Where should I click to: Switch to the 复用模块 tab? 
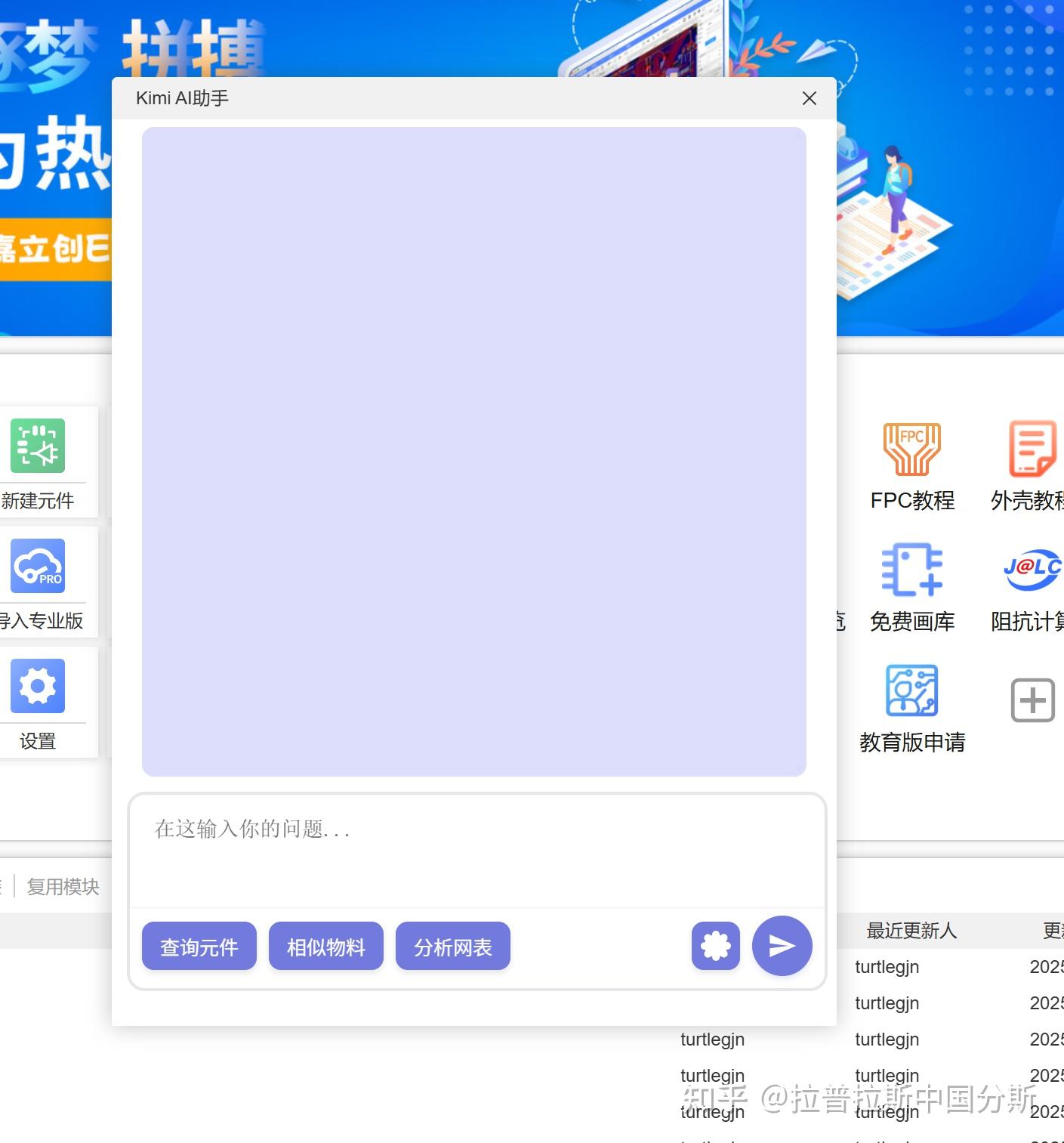63,885
